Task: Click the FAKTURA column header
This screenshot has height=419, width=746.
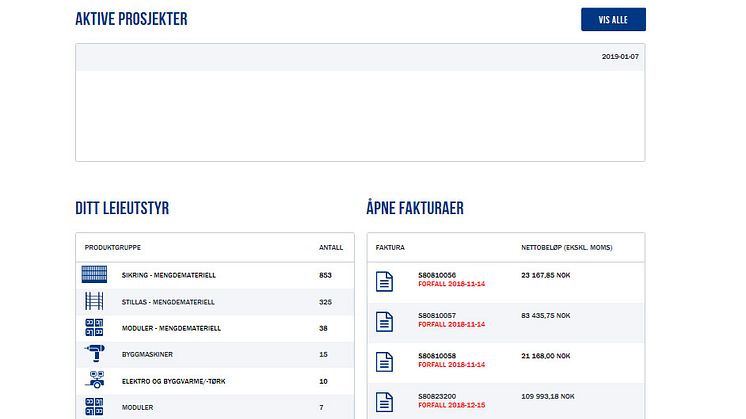Action: click(x=390, y=247)
